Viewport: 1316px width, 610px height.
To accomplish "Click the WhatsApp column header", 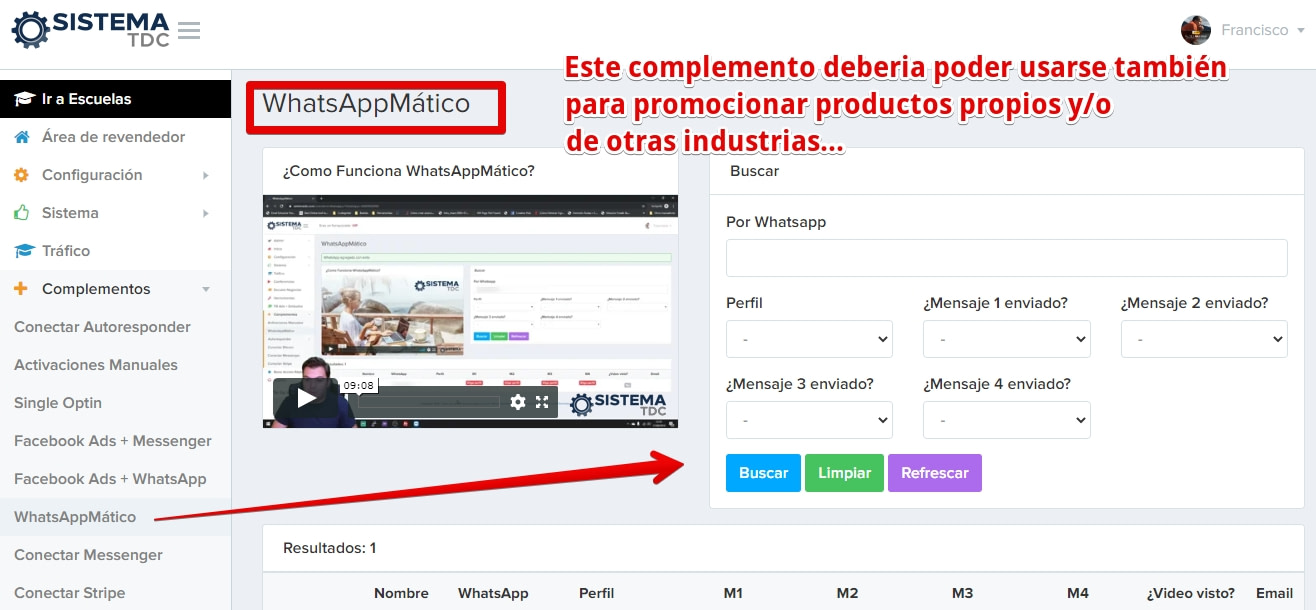I will coord(493,593).
